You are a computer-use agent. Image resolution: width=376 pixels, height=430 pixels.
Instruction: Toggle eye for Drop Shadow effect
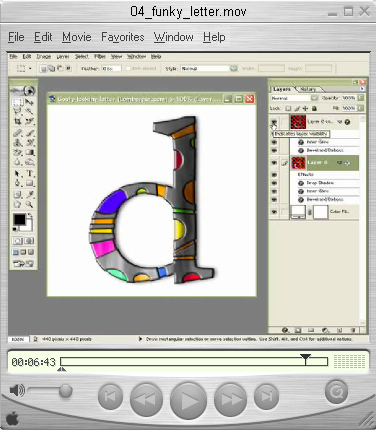pyautogui.click(x=274, y=183)
